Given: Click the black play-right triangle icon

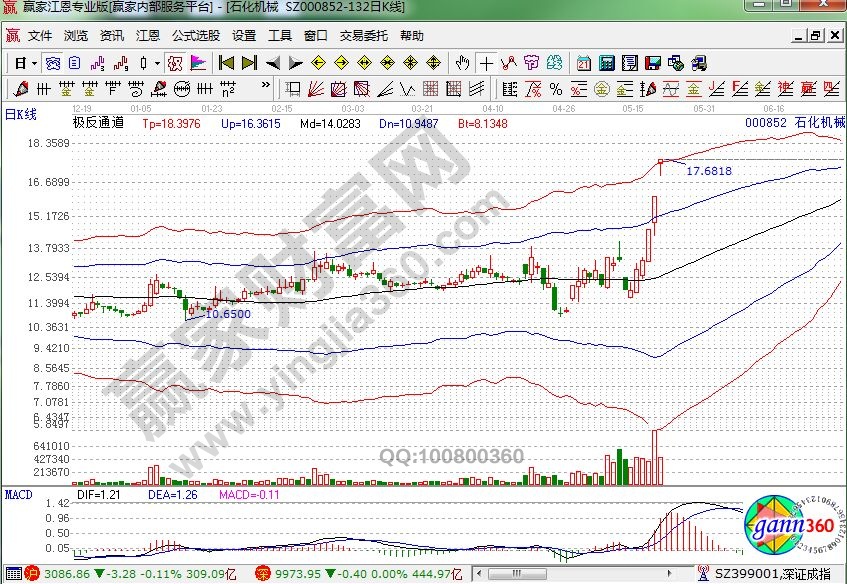Looking at the screenshot, I should [295, 63].
